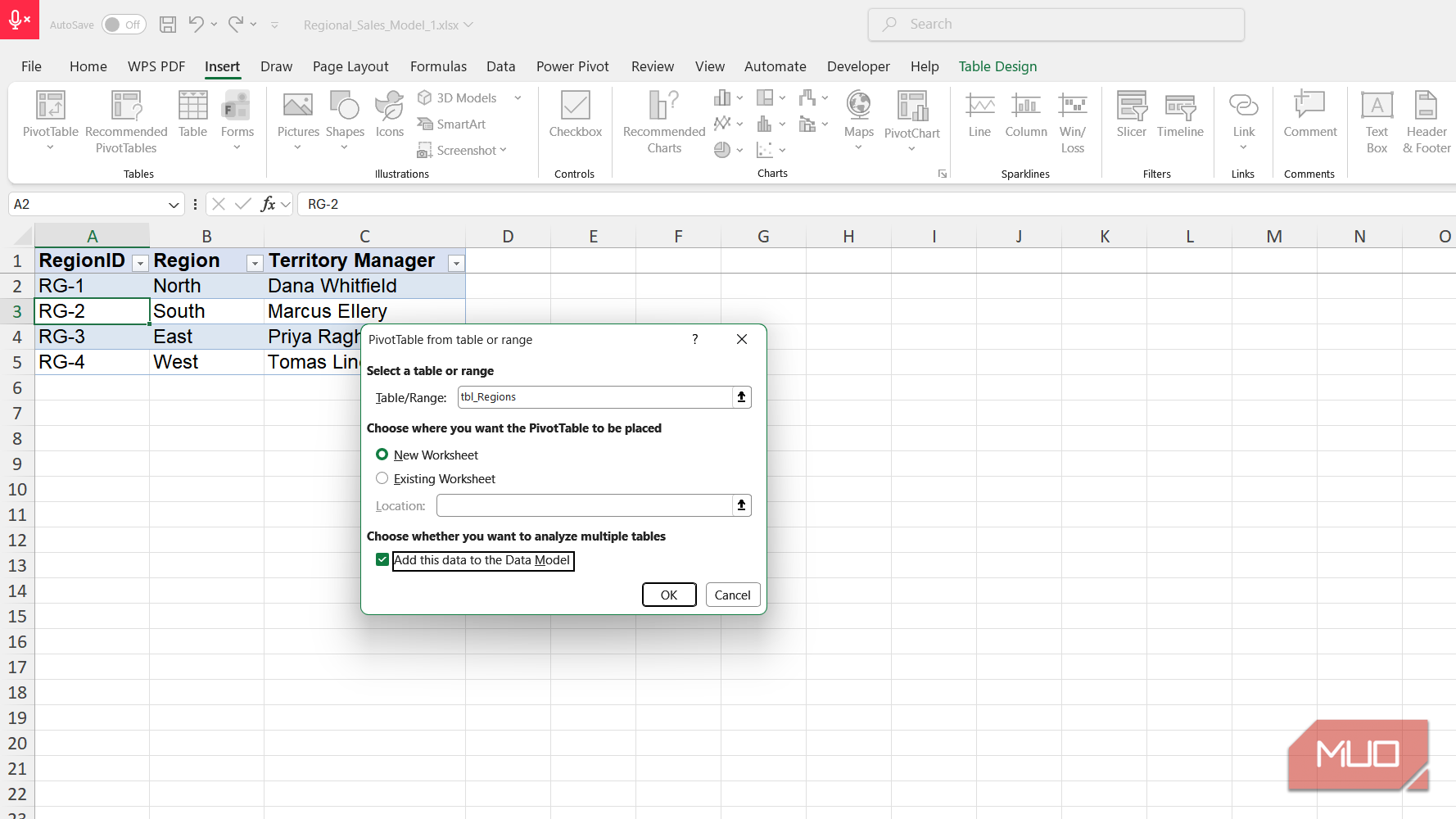This screenshot has height=819, width=1456.
Task: Toggle the AutoSave switch
Action: point(124,25)
